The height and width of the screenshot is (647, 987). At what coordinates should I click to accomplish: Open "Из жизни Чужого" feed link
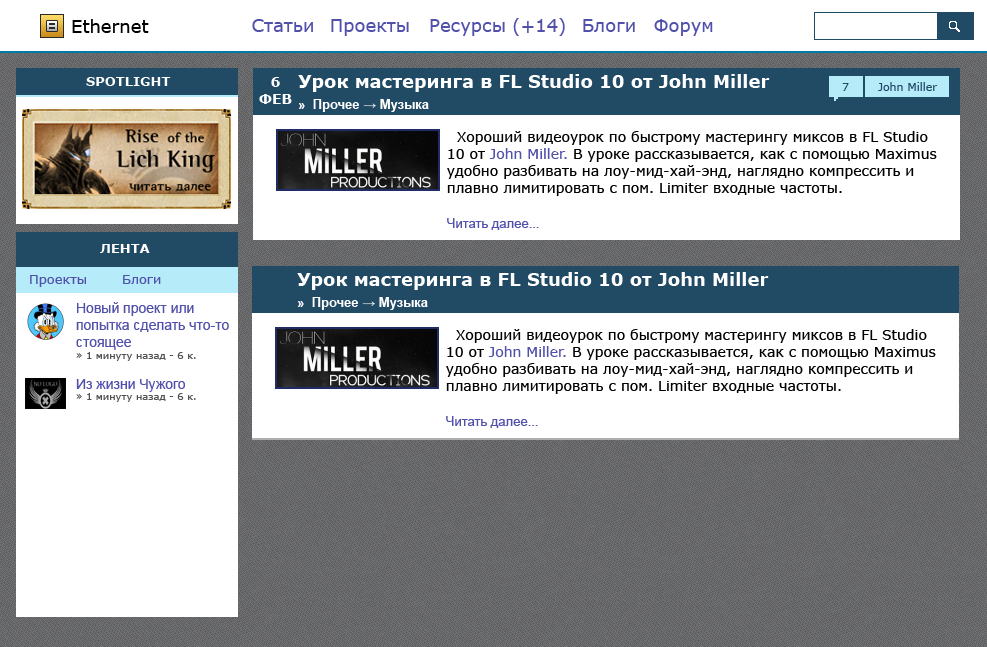pyautogui.click(x=130, y=384)
